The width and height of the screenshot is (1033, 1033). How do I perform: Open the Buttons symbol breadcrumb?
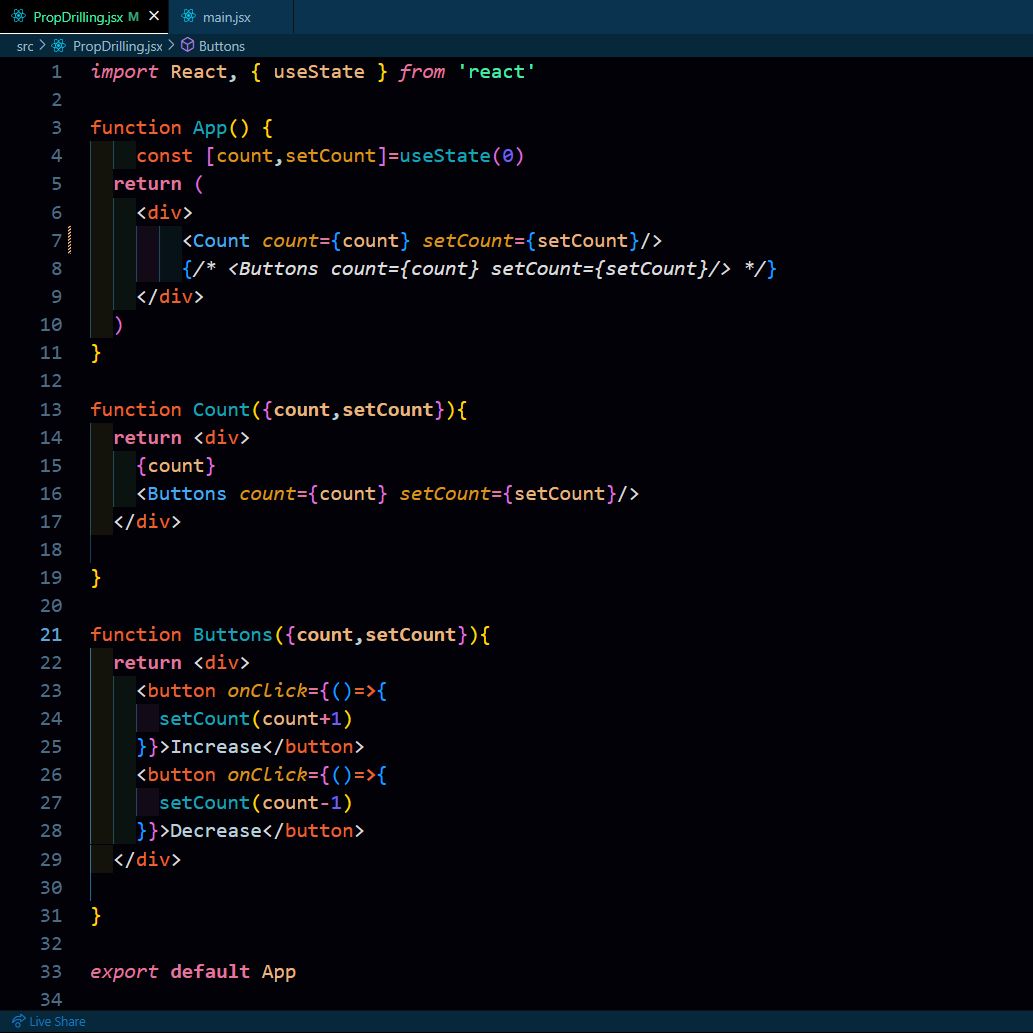(x=221, y=46)
